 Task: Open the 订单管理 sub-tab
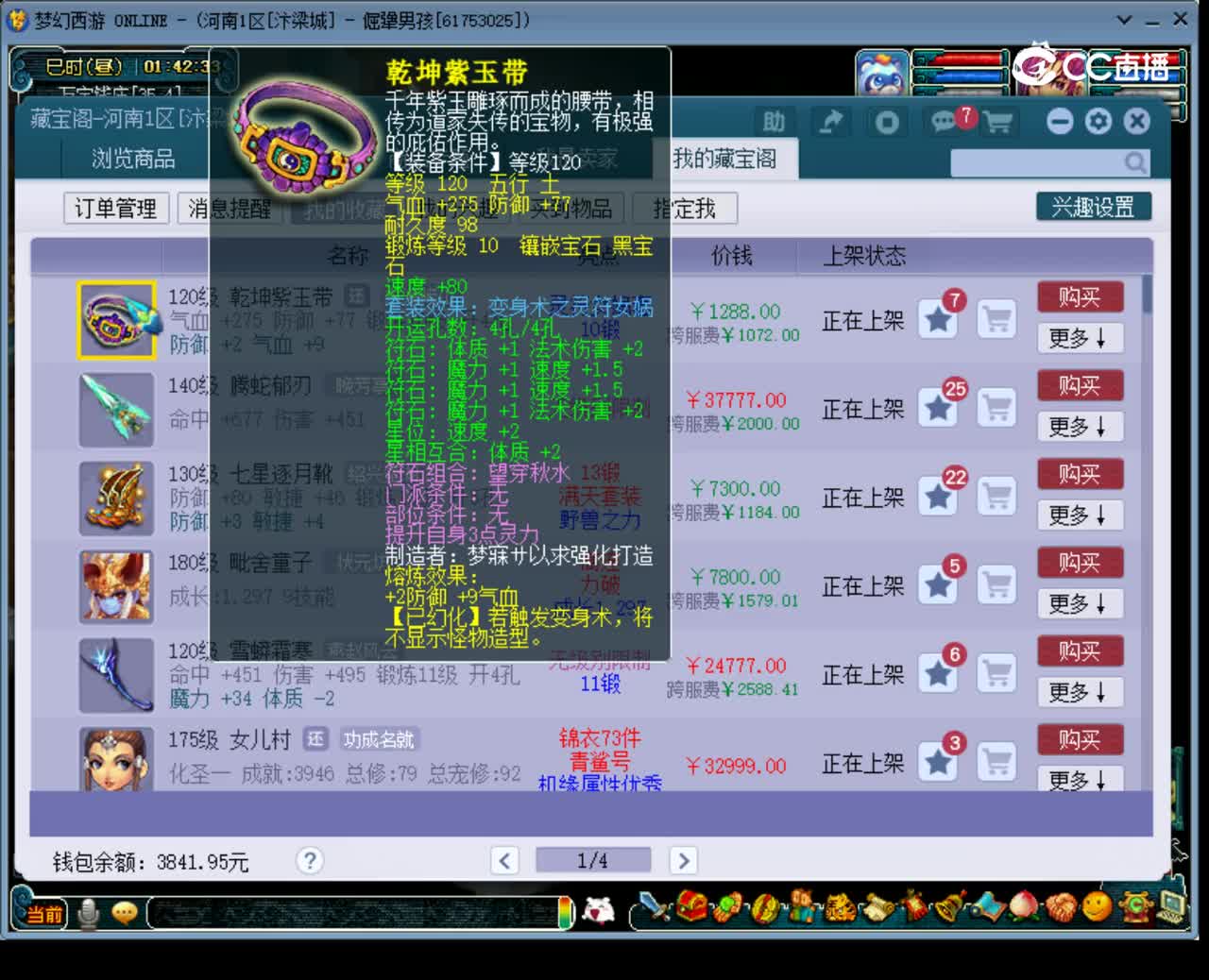coord(115,209)
